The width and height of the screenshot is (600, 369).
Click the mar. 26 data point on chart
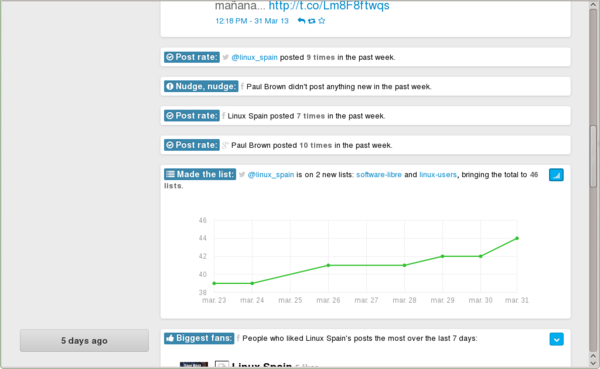(x=328, y=265)
